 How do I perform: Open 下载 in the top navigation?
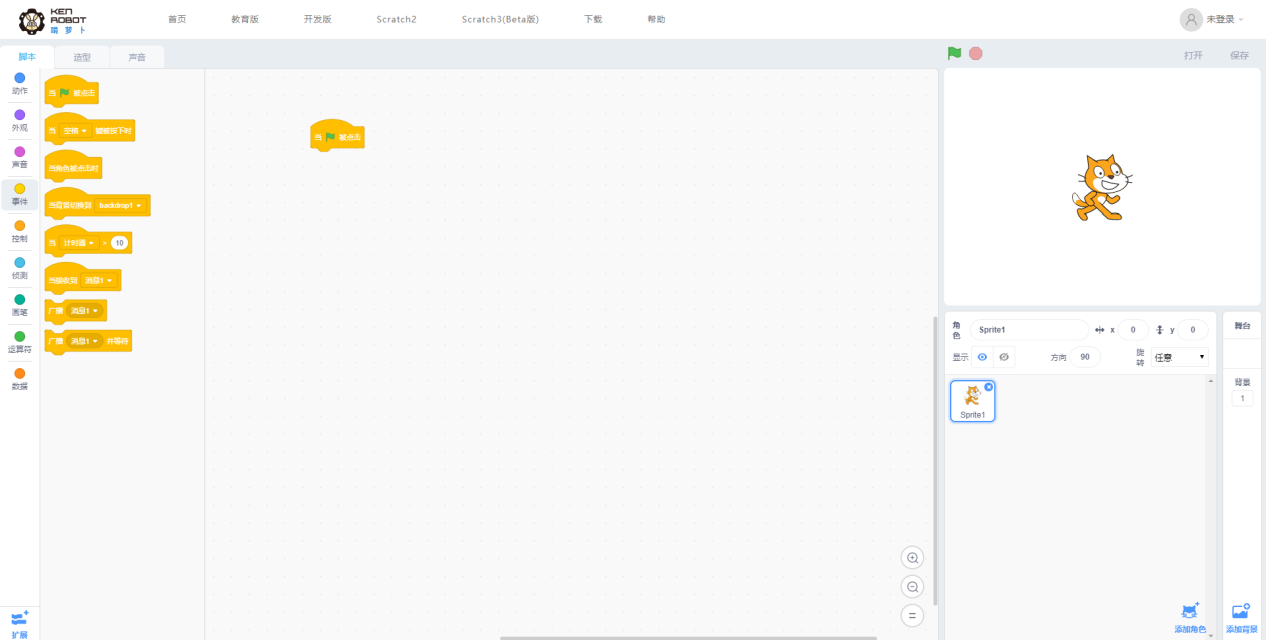tap(593, 19)
